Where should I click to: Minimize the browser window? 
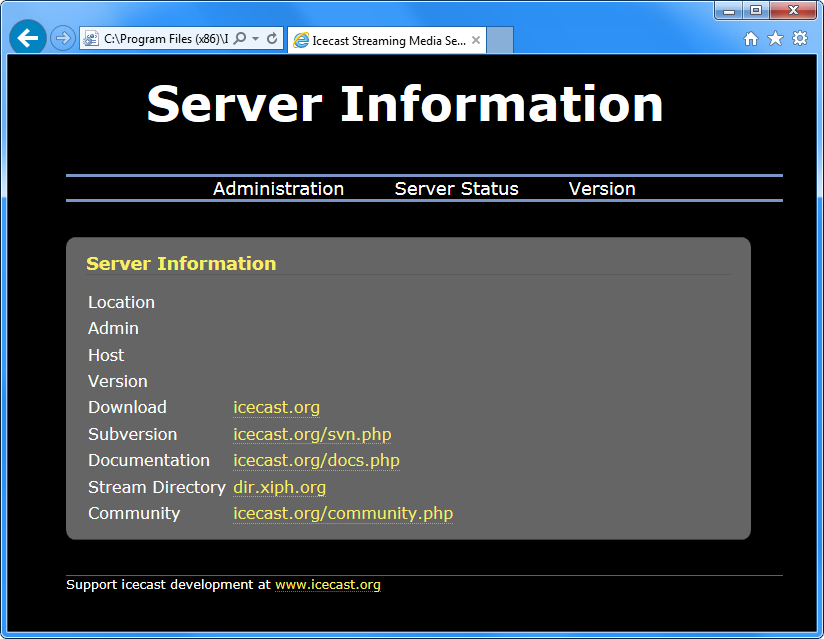pyautogui.click(x=728, y=10)
